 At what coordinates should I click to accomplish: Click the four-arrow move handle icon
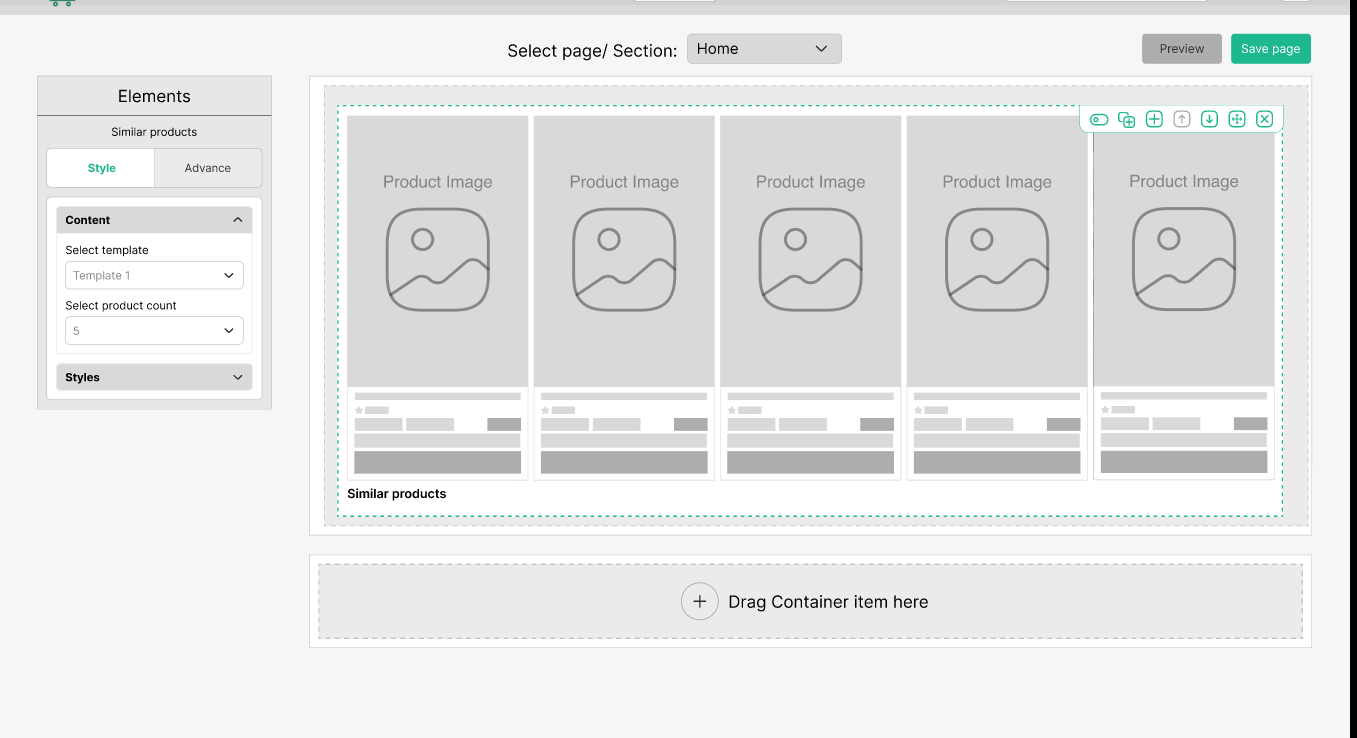click(1236, 119)
